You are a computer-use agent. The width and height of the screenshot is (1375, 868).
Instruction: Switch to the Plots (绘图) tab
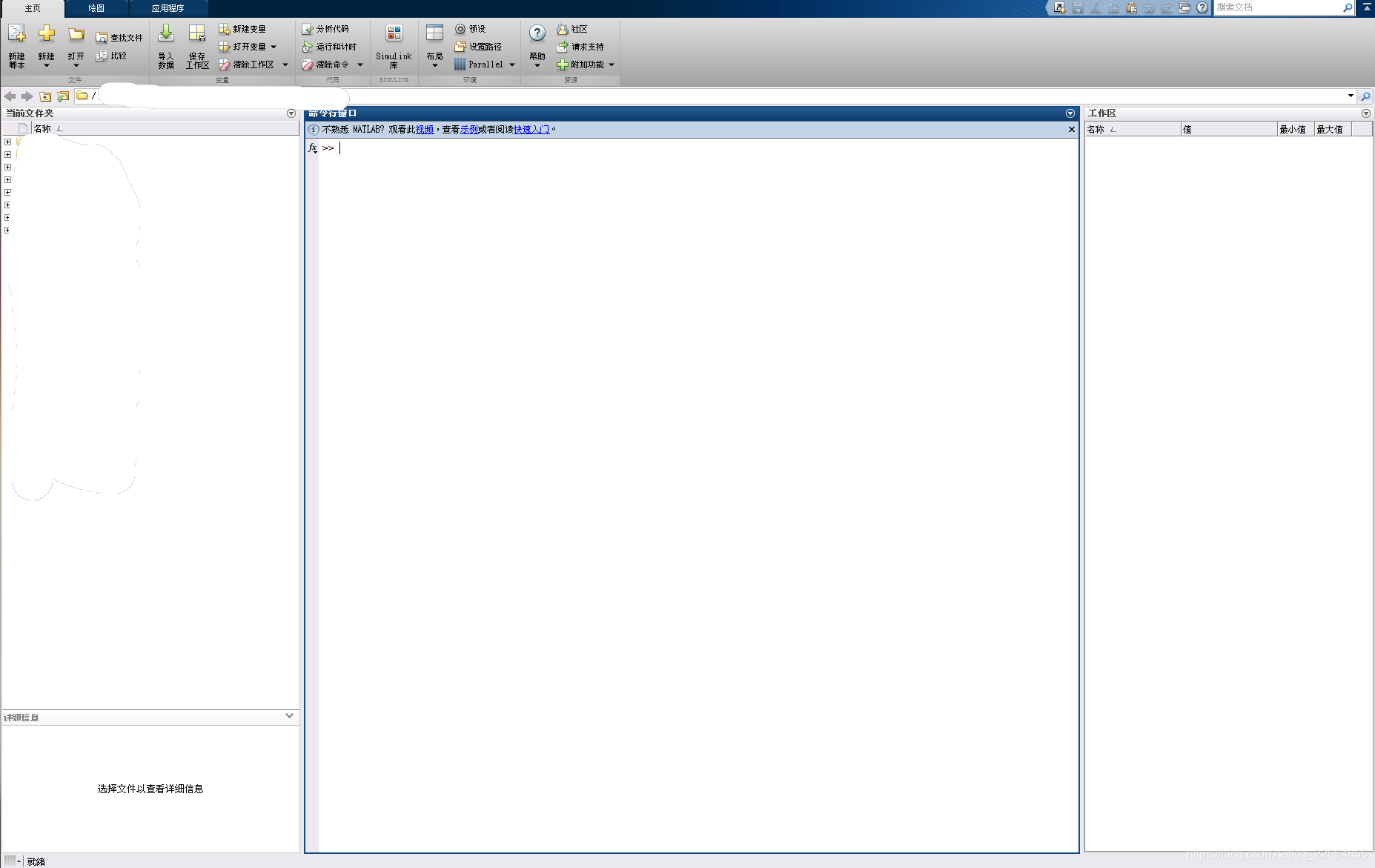tap(96, 8)
